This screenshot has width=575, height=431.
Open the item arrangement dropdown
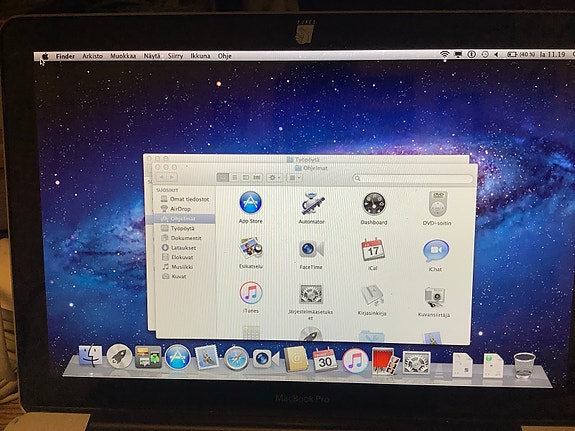pyautogui.click(x=294, y=178)
